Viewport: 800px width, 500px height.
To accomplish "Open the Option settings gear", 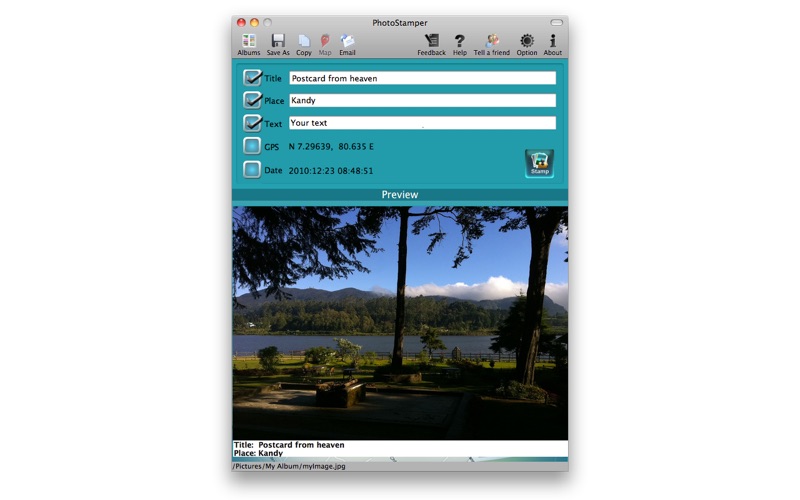I will 527,42.
